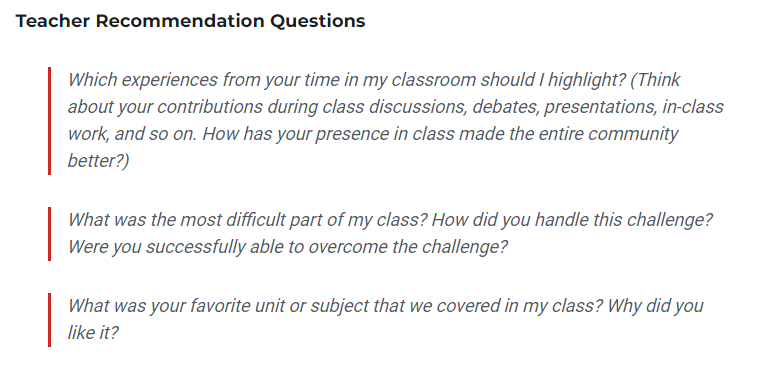Screen dimensions: 775x368
Task: Click the word "overcome" in the second question
Action: pos(347,247)
